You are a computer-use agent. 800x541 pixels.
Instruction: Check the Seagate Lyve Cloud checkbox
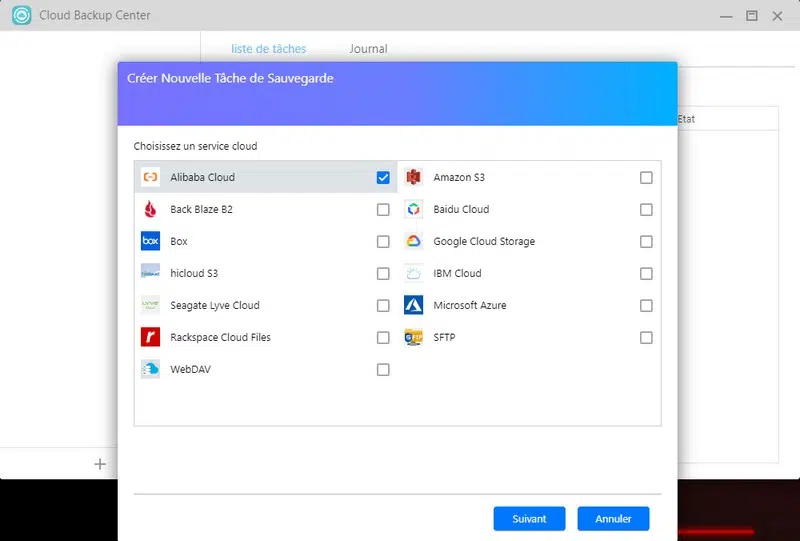pyautogui.click(x=383, y=306)
